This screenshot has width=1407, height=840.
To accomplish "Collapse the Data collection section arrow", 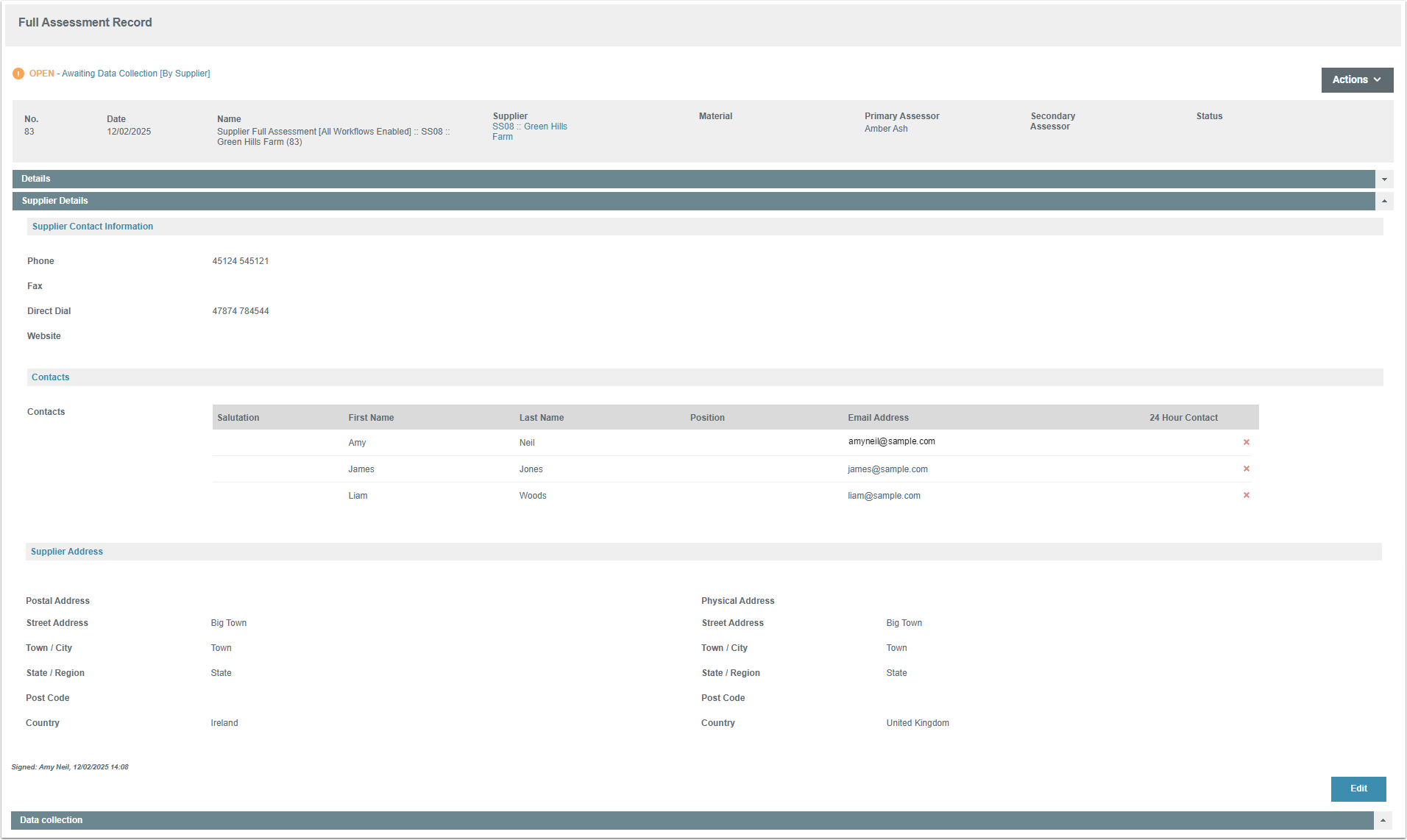I will [x=1383, y=820].
